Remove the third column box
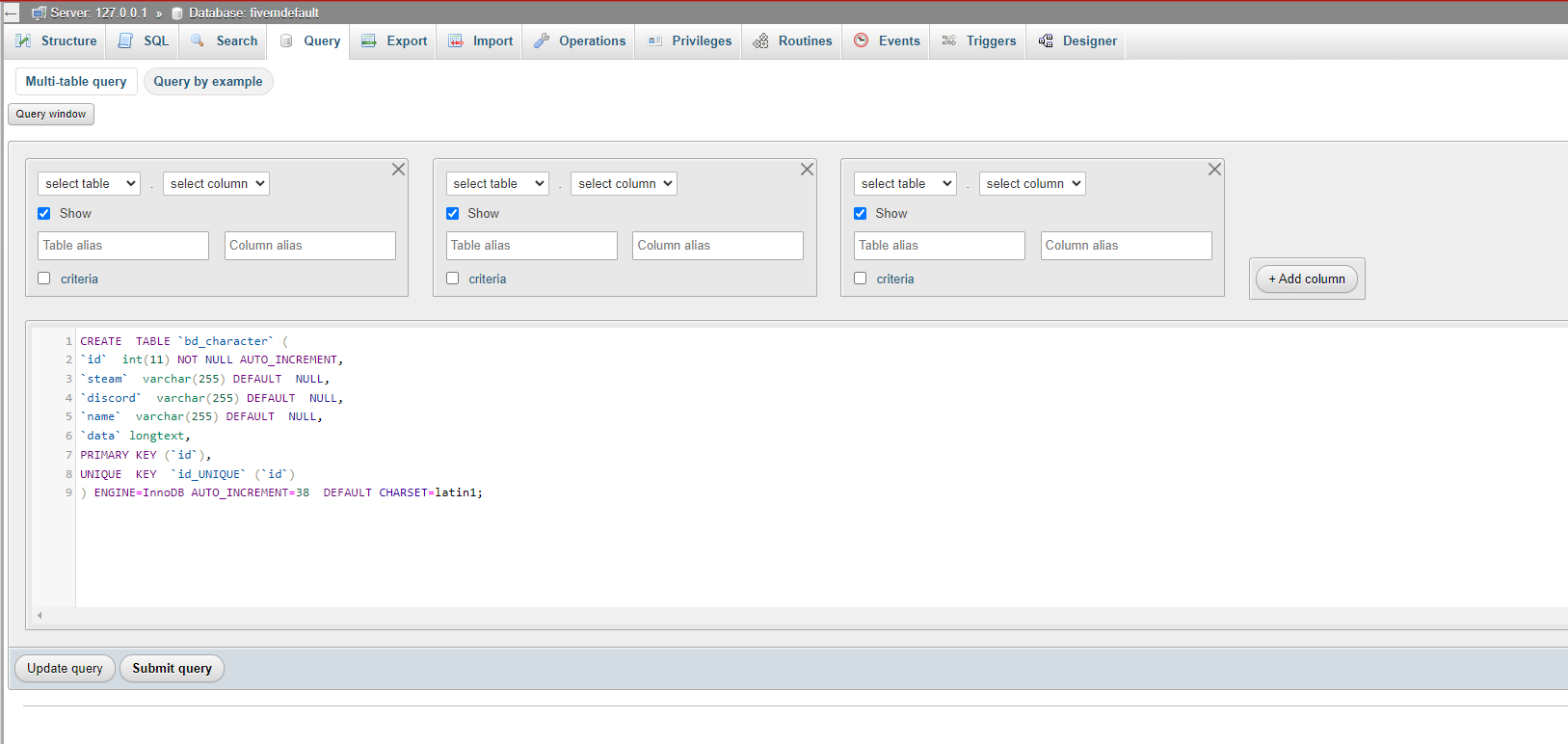 [1214, 170]
